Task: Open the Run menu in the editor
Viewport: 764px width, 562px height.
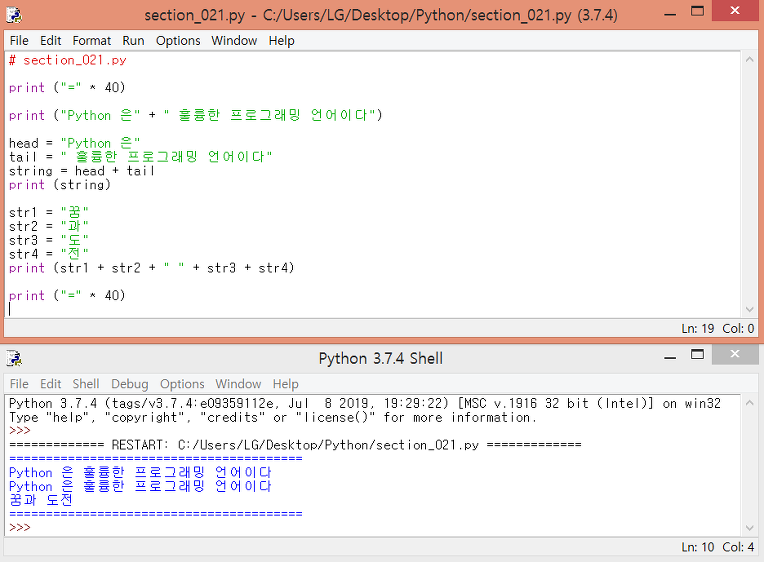Action: click(133, 40)
